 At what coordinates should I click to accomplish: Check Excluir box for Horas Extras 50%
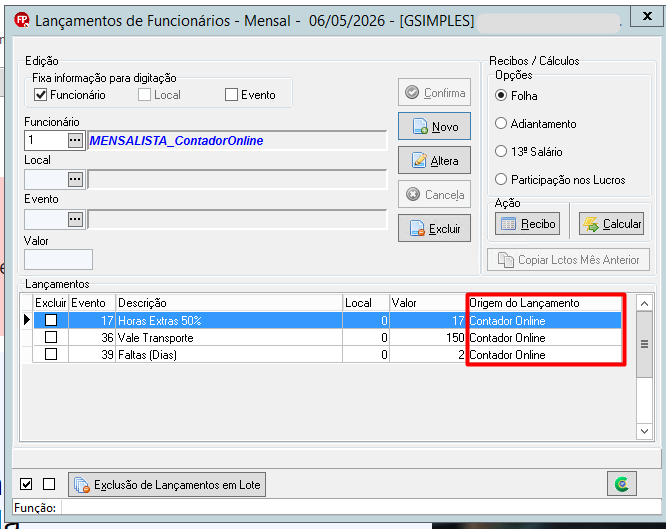pos(51,320)
